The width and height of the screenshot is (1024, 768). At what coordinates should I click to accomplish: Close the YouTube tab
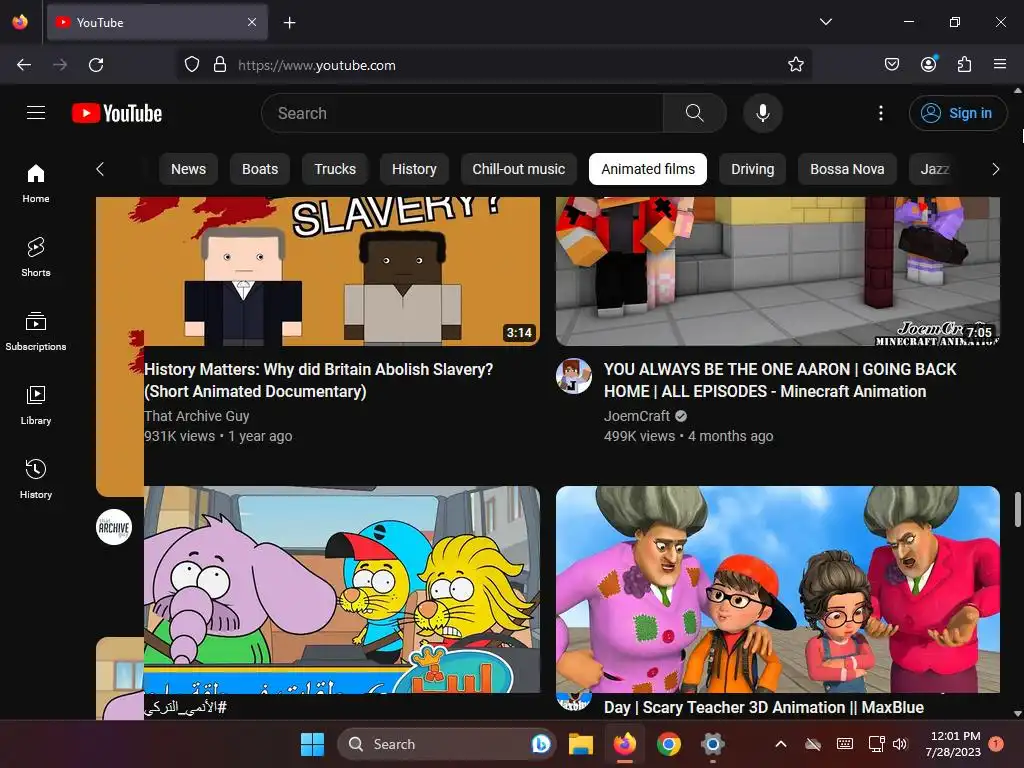coord(252,22)
